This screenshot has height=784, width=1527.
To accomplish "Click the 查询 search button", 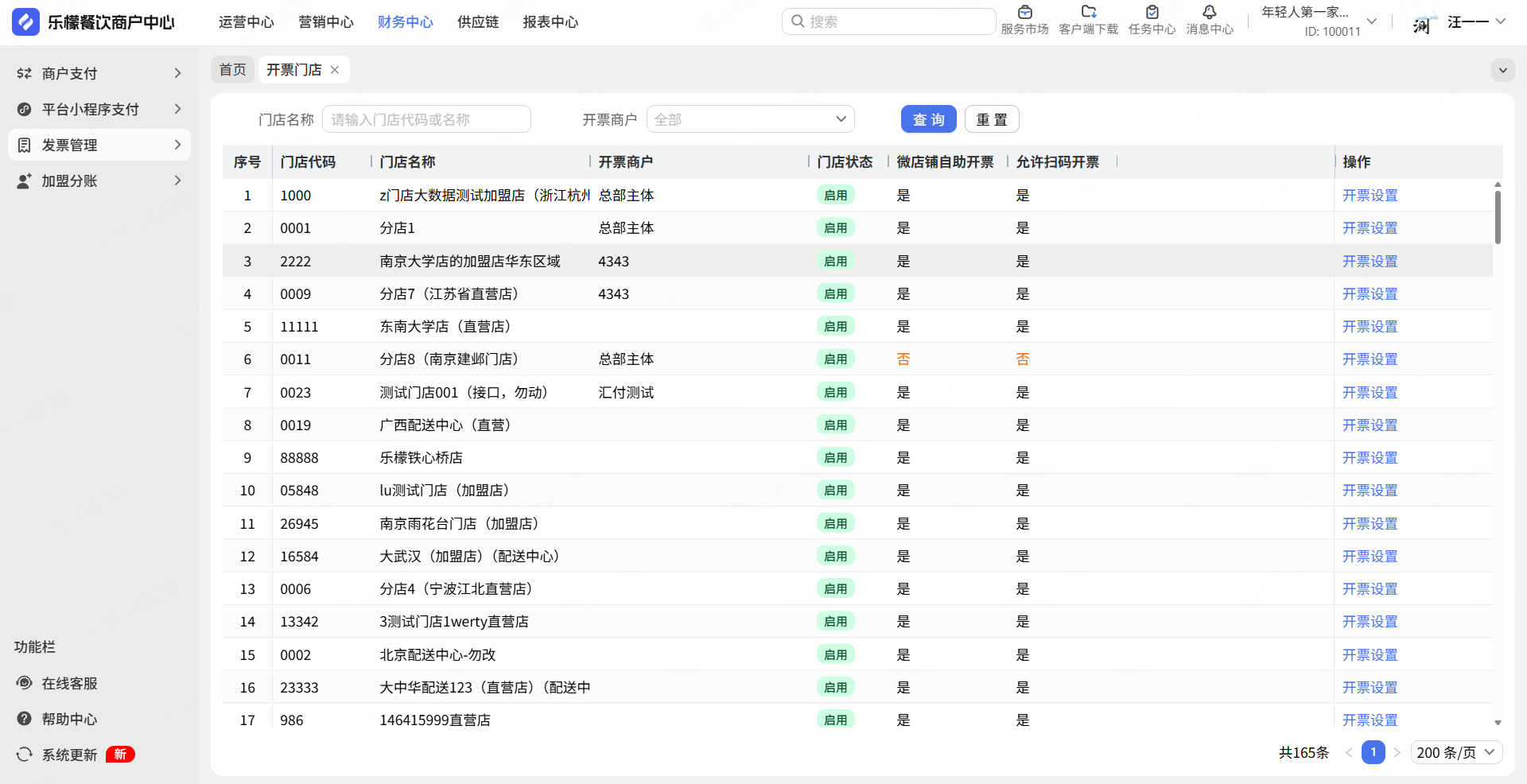I will tap(928, 119).
